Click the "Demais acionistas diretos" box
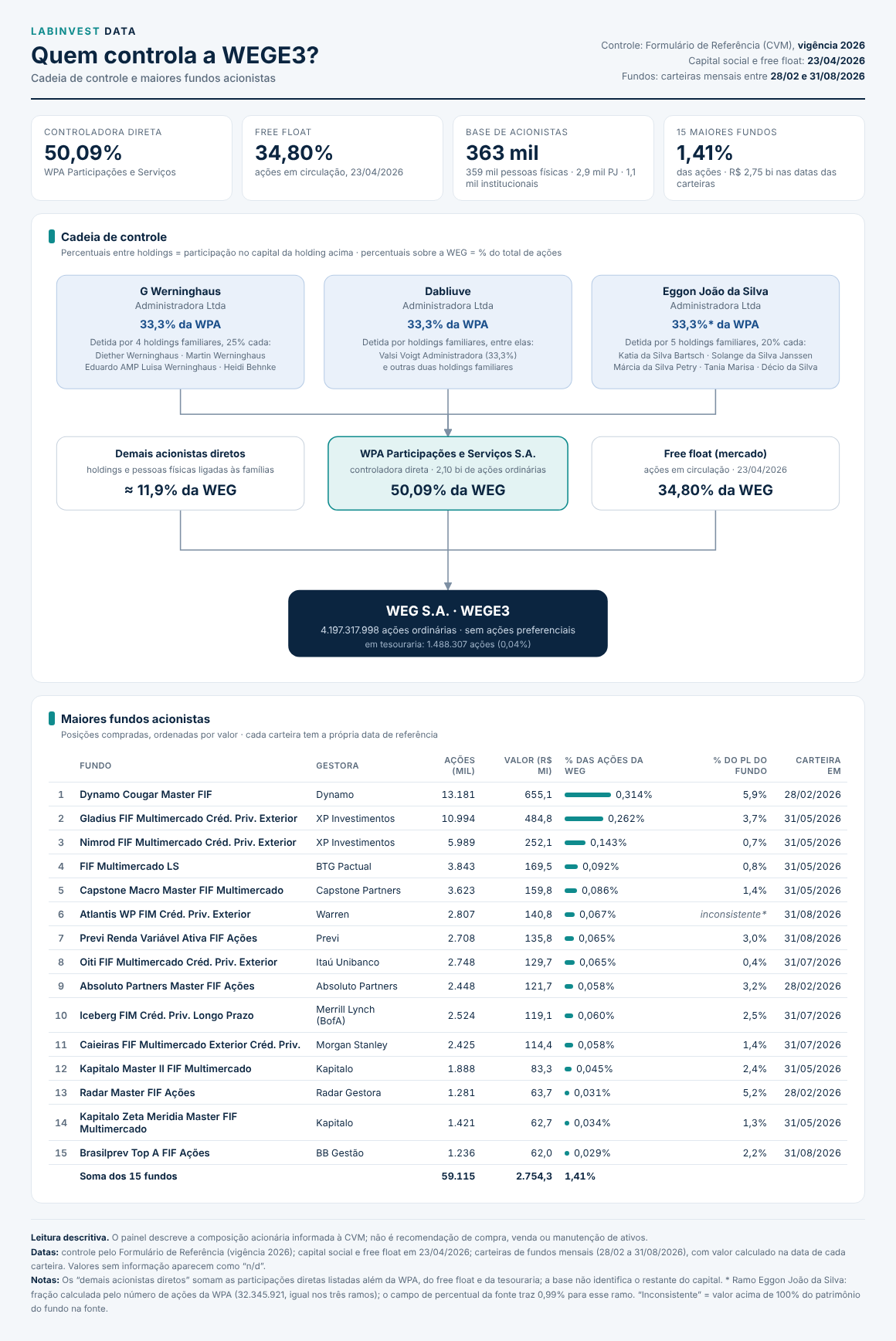Viewport: 896px width, 1341px height. 180,473
